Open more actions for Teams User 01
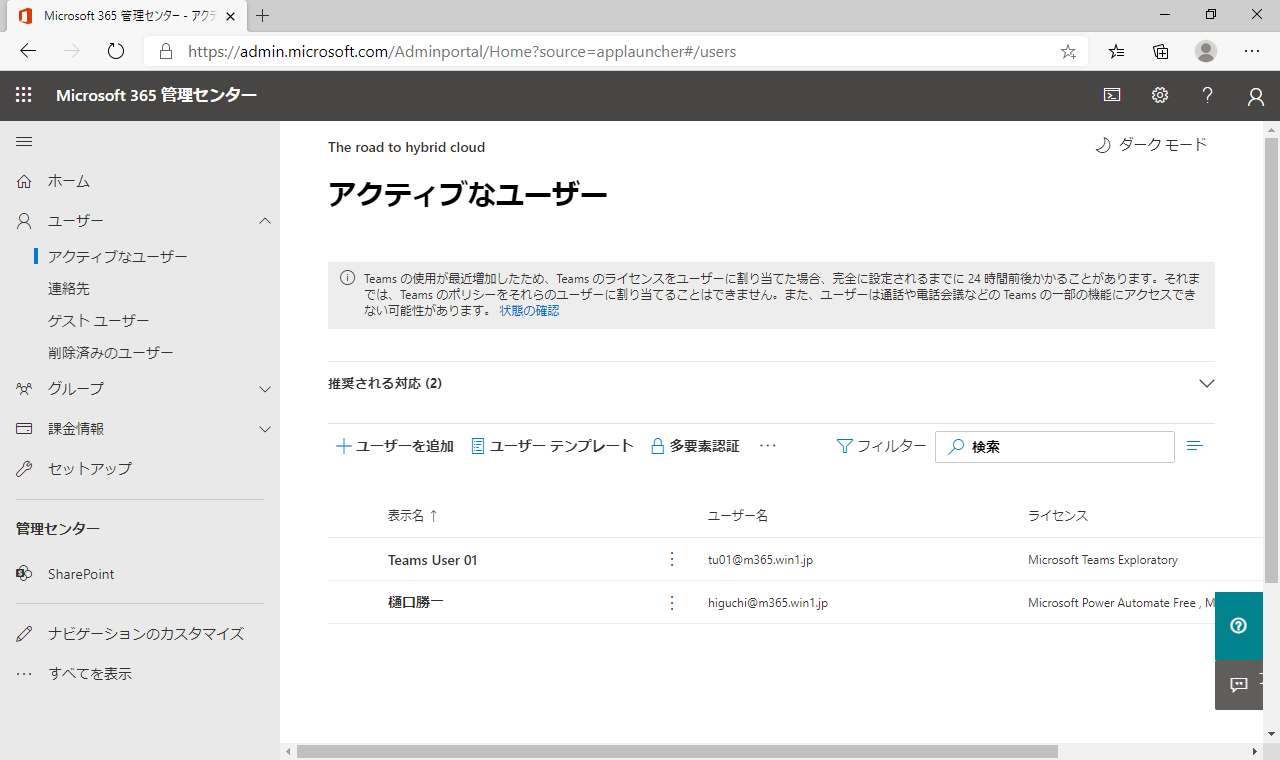1280x760 pixels. pyautogui.click(x=672, y=559)
